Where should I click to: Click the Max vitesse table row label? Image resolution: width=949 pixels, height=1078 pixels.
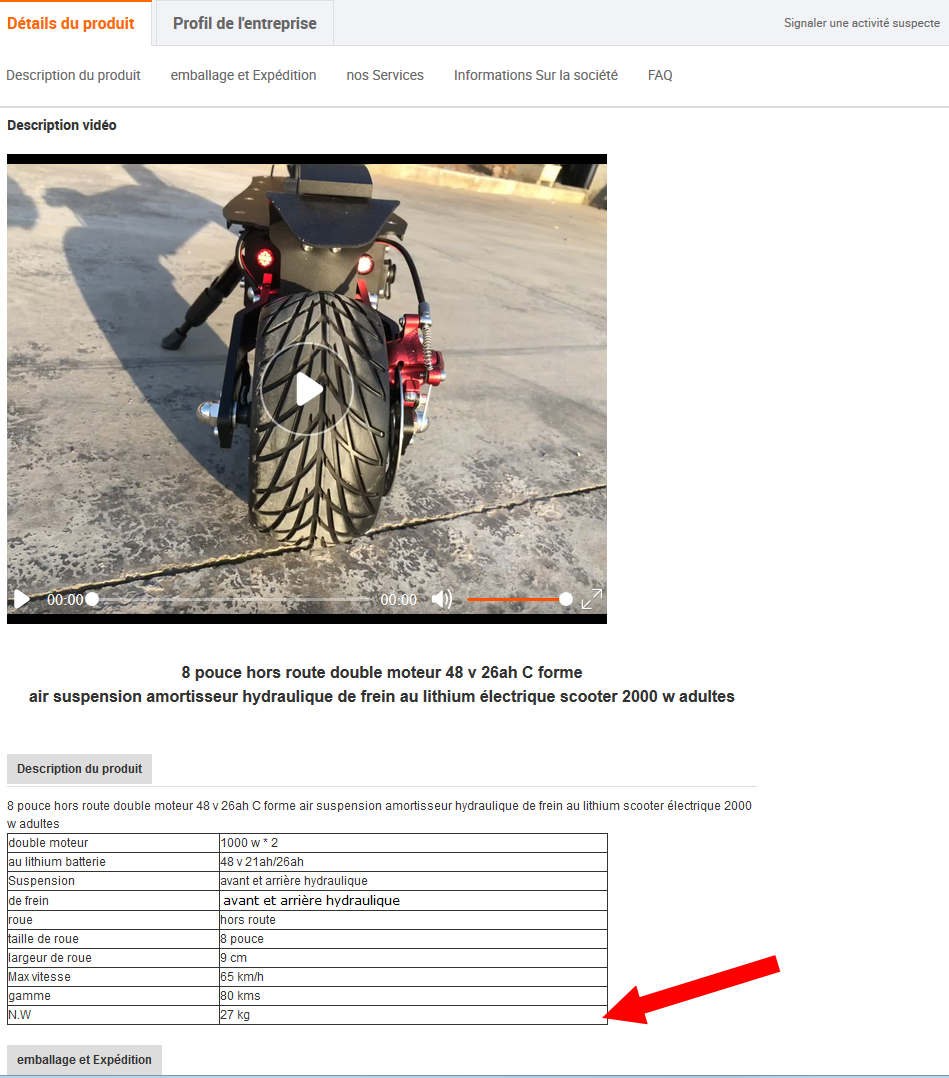coord(40,977)
